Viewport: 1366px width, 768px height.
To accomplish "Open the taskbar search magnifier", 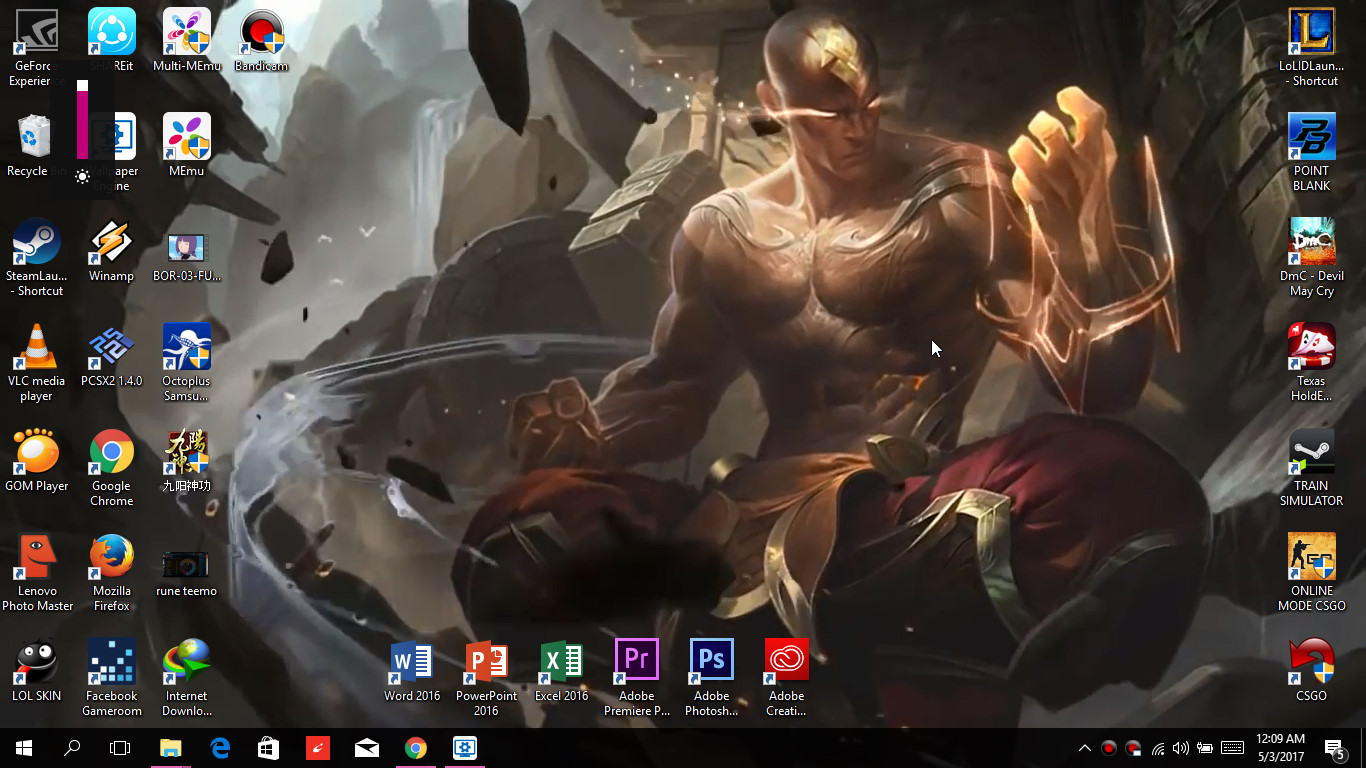I will (72, 748).
